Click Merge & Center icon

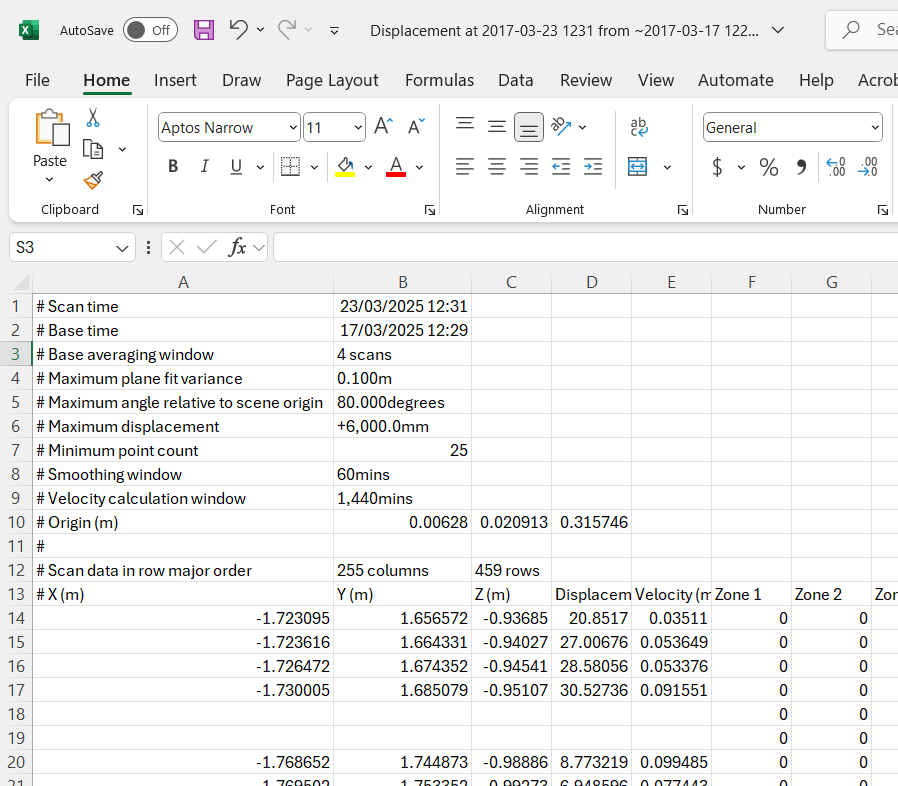click(637, 167)
